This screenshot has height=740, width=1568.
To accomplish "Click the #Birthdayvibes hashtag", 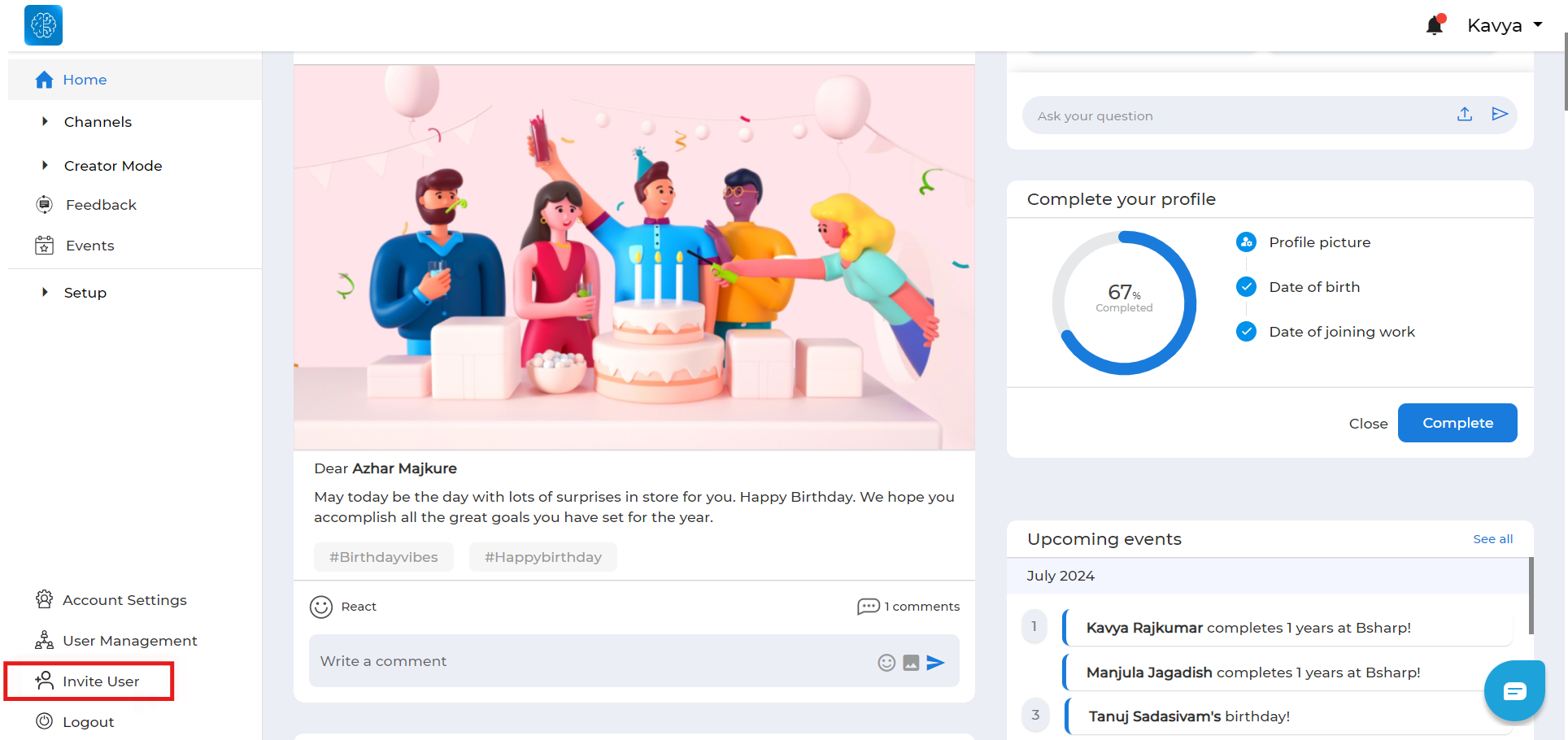I will [384, 557].
